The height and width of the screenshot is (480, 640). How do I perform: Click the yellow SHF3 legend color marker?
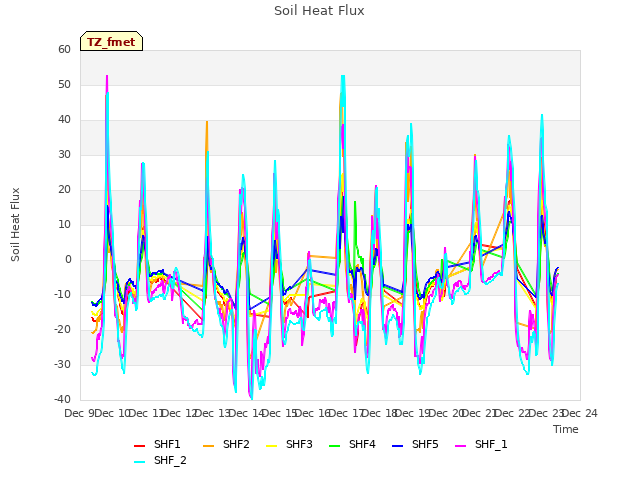coord(271,446)
